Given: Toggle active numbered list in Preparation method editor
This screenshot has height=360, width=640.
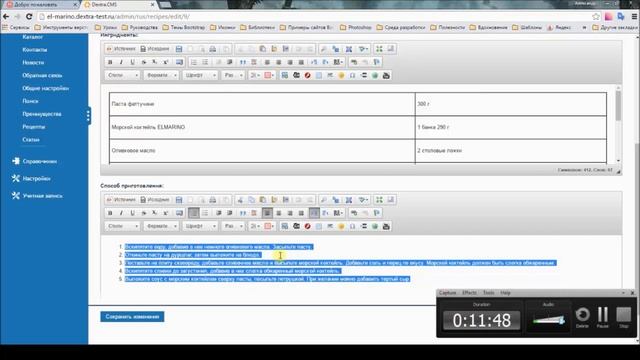Looking at the screenshot, I should click(x=194, y=213).
